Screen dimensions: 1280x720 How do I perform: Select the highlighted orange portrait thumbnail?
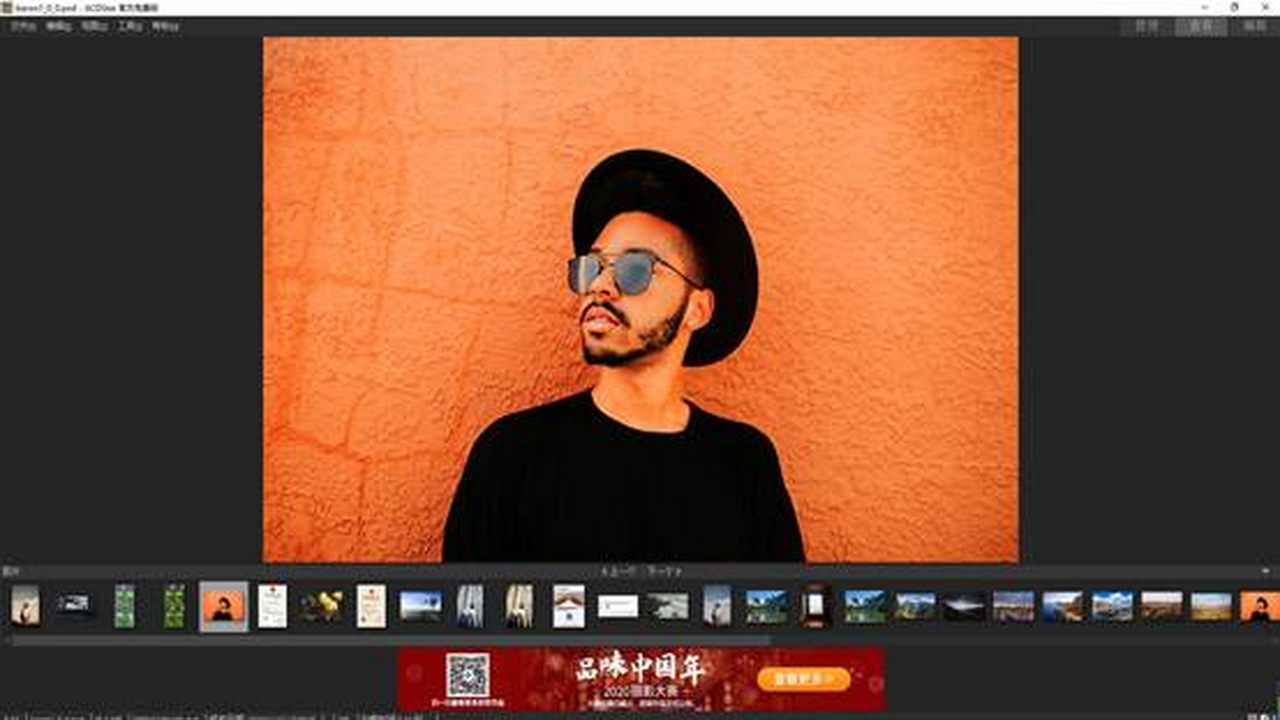223,606
